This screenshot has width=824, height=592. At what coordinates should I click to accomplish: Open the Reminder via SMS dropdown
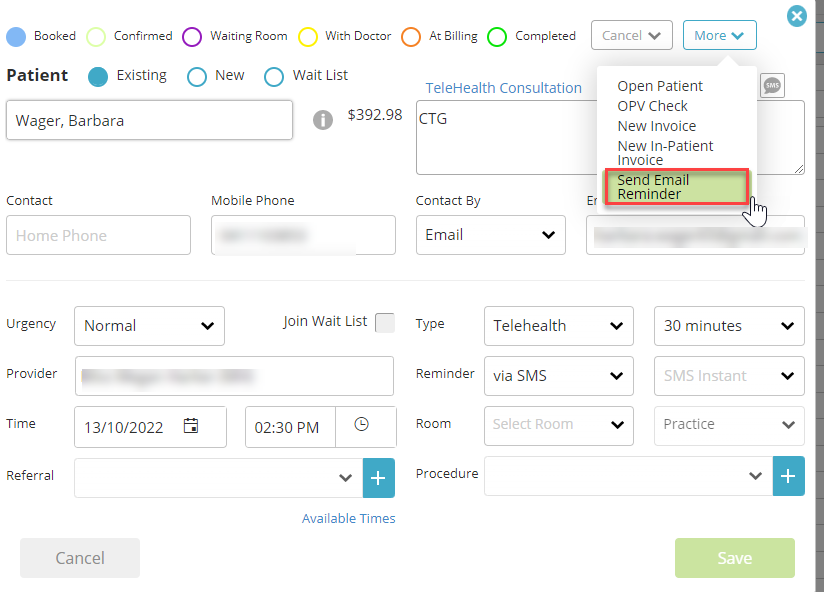[559, 376]
